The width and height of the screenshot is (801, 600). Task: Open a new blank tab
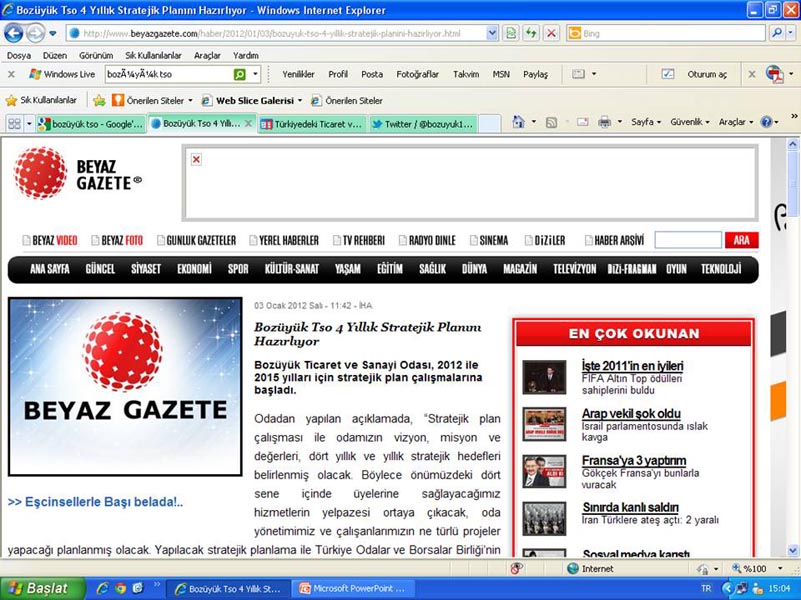point(489,124)
